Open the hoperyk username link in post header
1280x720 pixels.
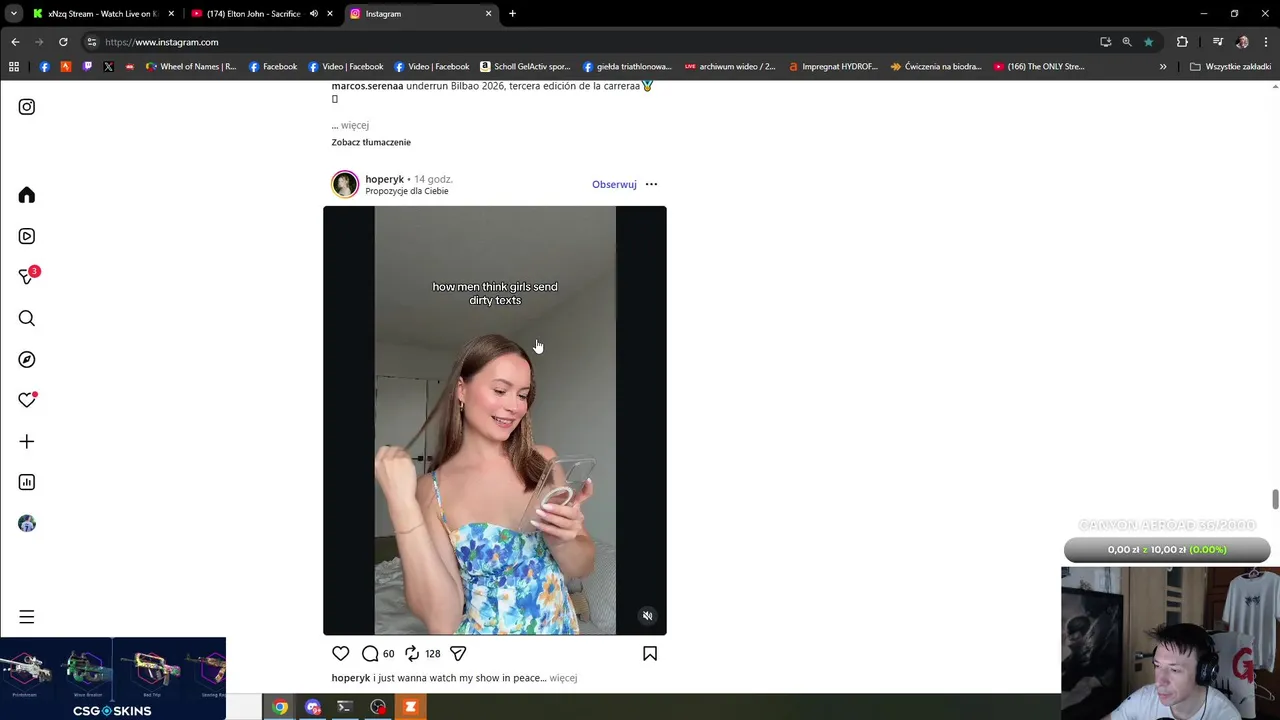coord(385,179)
